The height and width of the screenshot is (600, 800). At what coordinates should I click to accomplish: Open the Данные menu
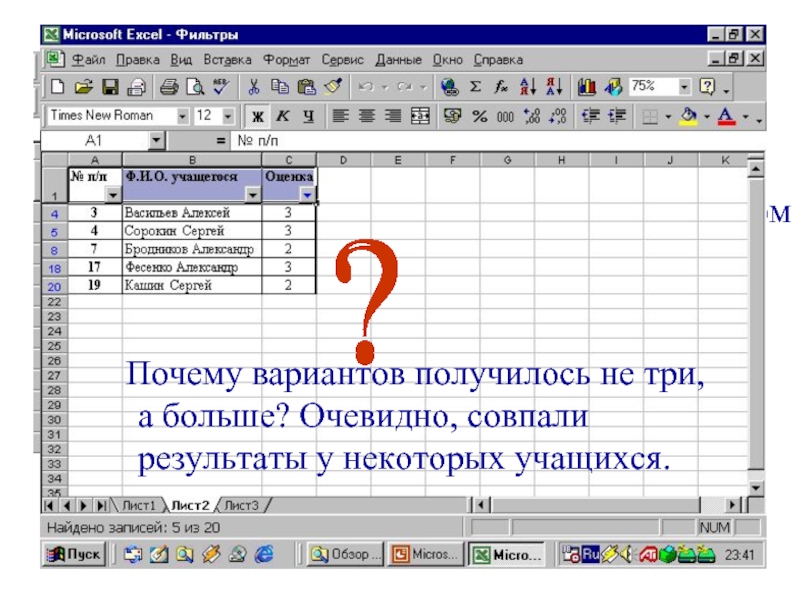click(x=398, y=60)
